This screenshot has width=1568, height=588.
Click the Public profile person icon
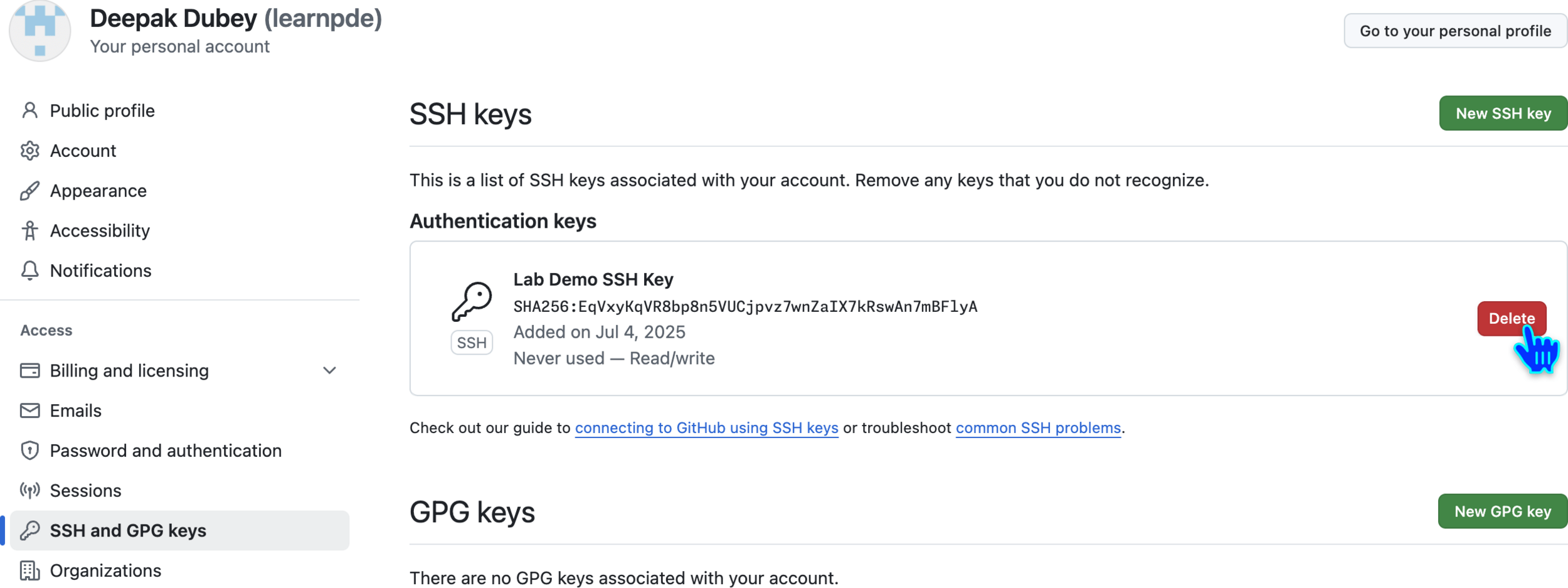[29, 110]
